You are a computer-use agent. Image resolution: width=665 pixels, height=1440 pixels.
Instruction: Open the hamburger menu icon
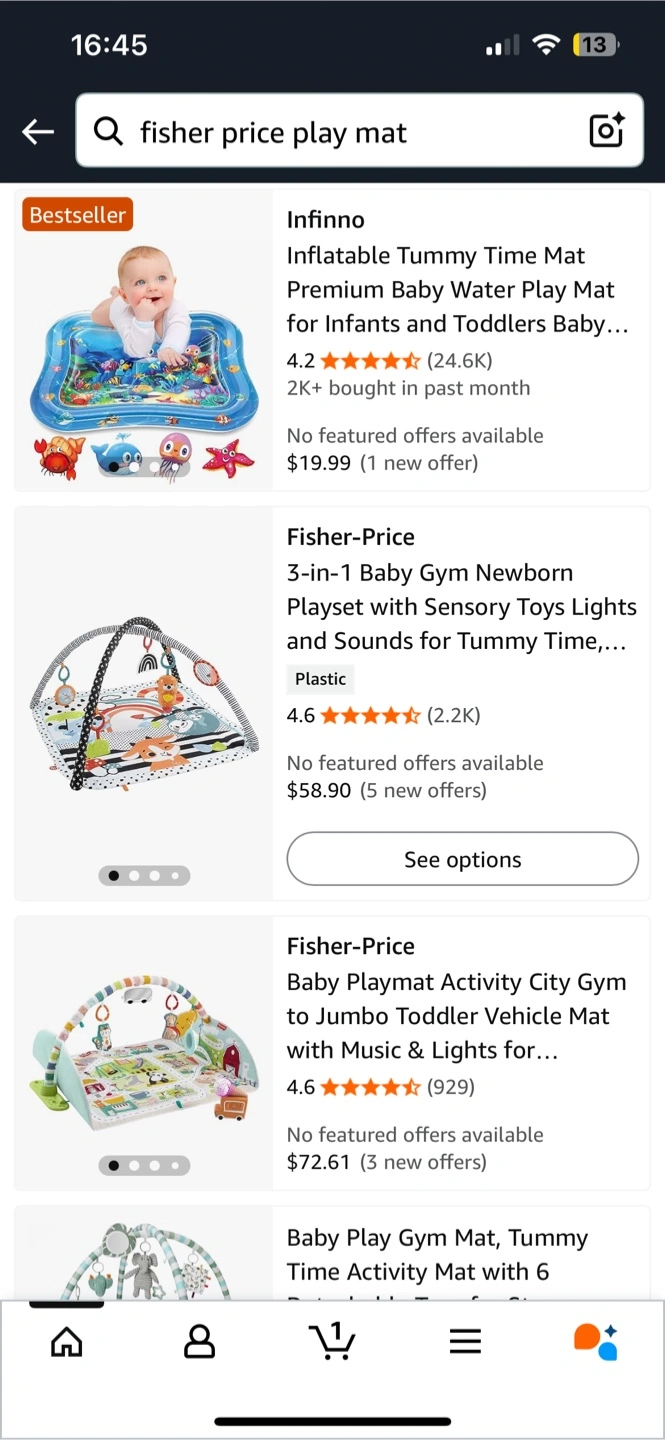pyautogui.click(x=465, y=1342)
